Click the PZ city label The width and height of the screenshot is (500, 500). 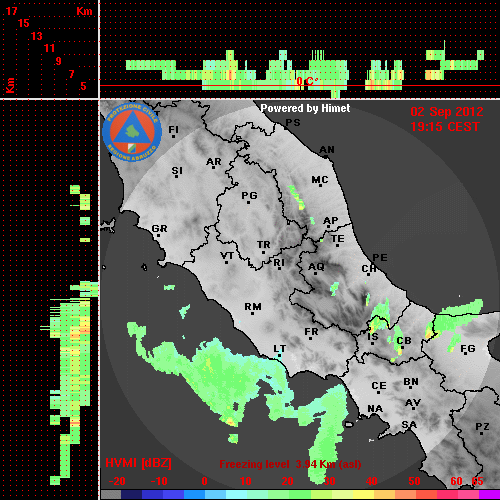[x=482, y=426]
